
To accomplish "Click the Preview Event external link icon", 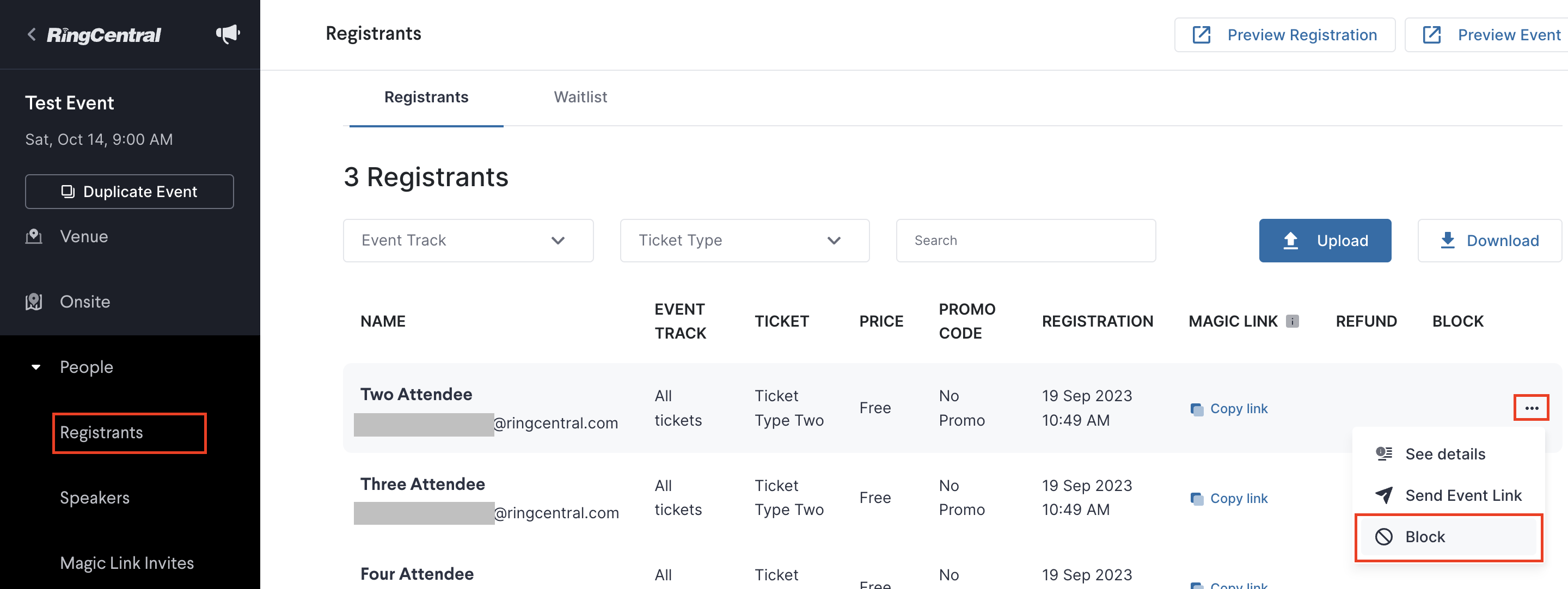I will (x=1432, y=35).
